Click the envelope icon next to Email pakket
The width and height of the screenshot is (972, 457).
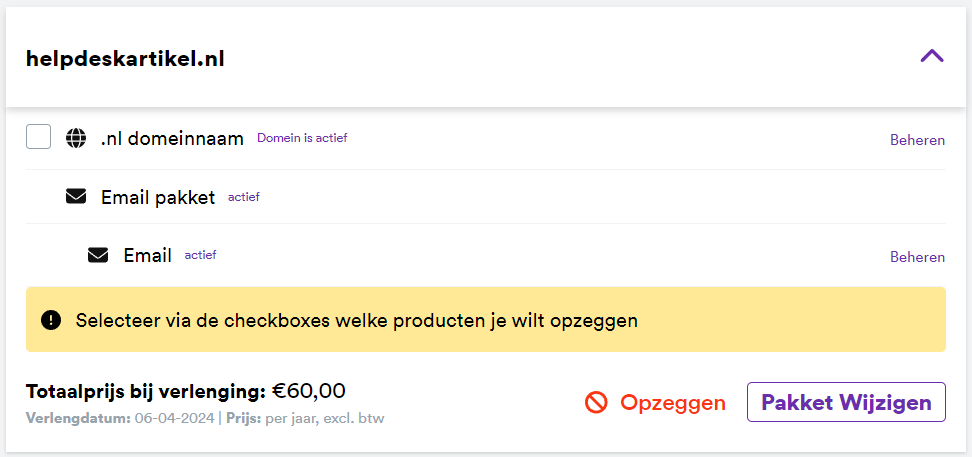pos(76,197)
